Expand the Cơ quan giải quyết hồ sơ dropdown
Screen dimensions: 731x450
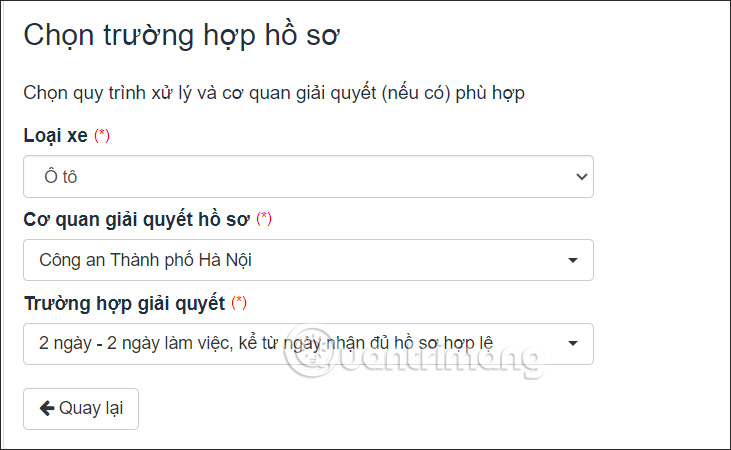click(308, 260)
